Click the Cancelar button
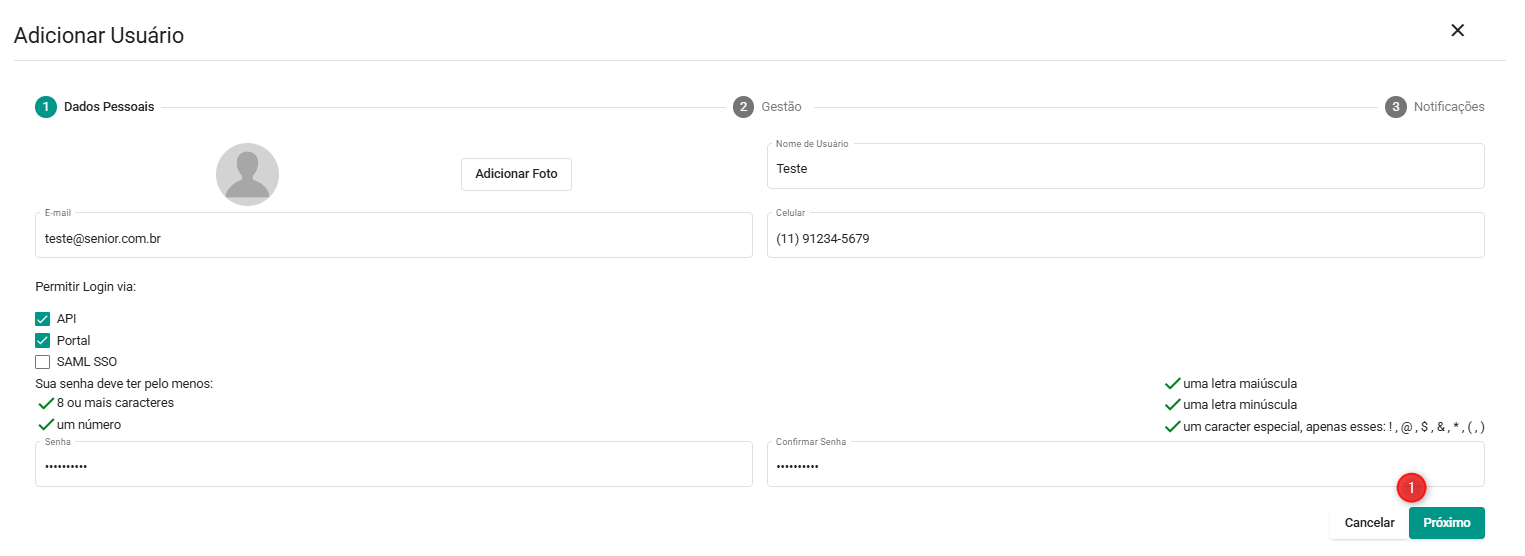Image resolution: width=1525 pixels, height=556 pixels. (x=1369, y=523)
